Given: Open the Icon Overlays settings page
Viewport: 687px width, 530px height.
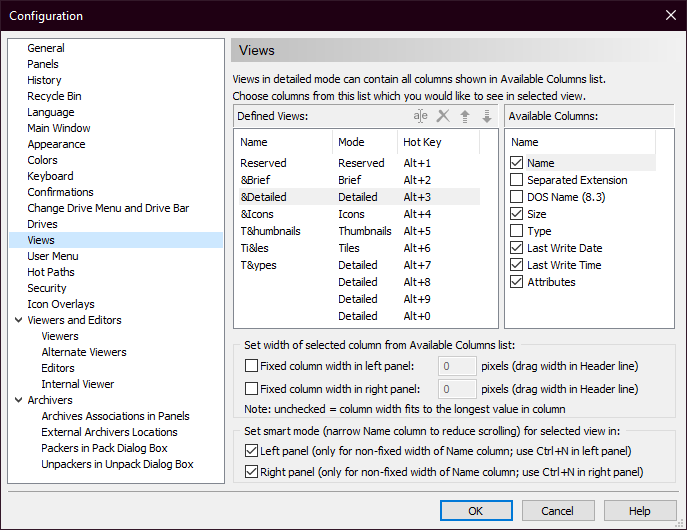Looking at the screenshot, I should (61, 304).
